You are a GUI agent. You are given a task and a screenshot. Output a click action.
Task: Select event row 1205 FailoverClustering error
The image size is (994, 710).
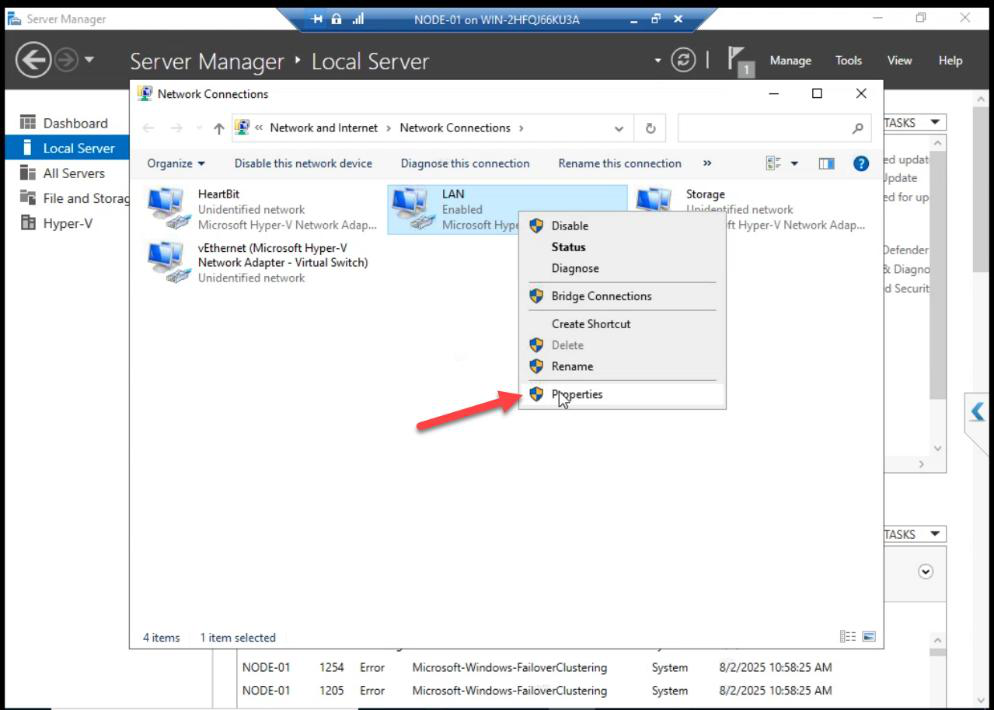[x=538, y=690]
